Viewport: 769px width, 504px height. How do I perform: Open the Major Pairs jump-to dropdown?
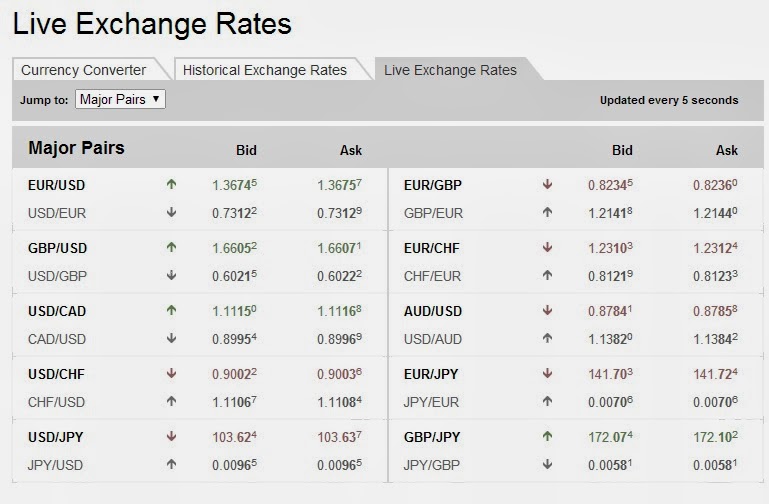tap(120, 99)
